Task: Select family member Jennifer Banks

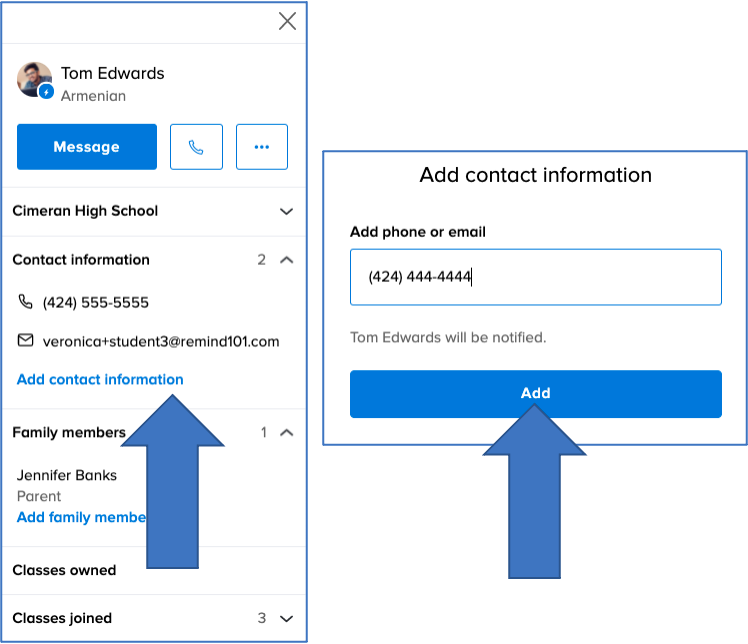Action: point(67,475)
